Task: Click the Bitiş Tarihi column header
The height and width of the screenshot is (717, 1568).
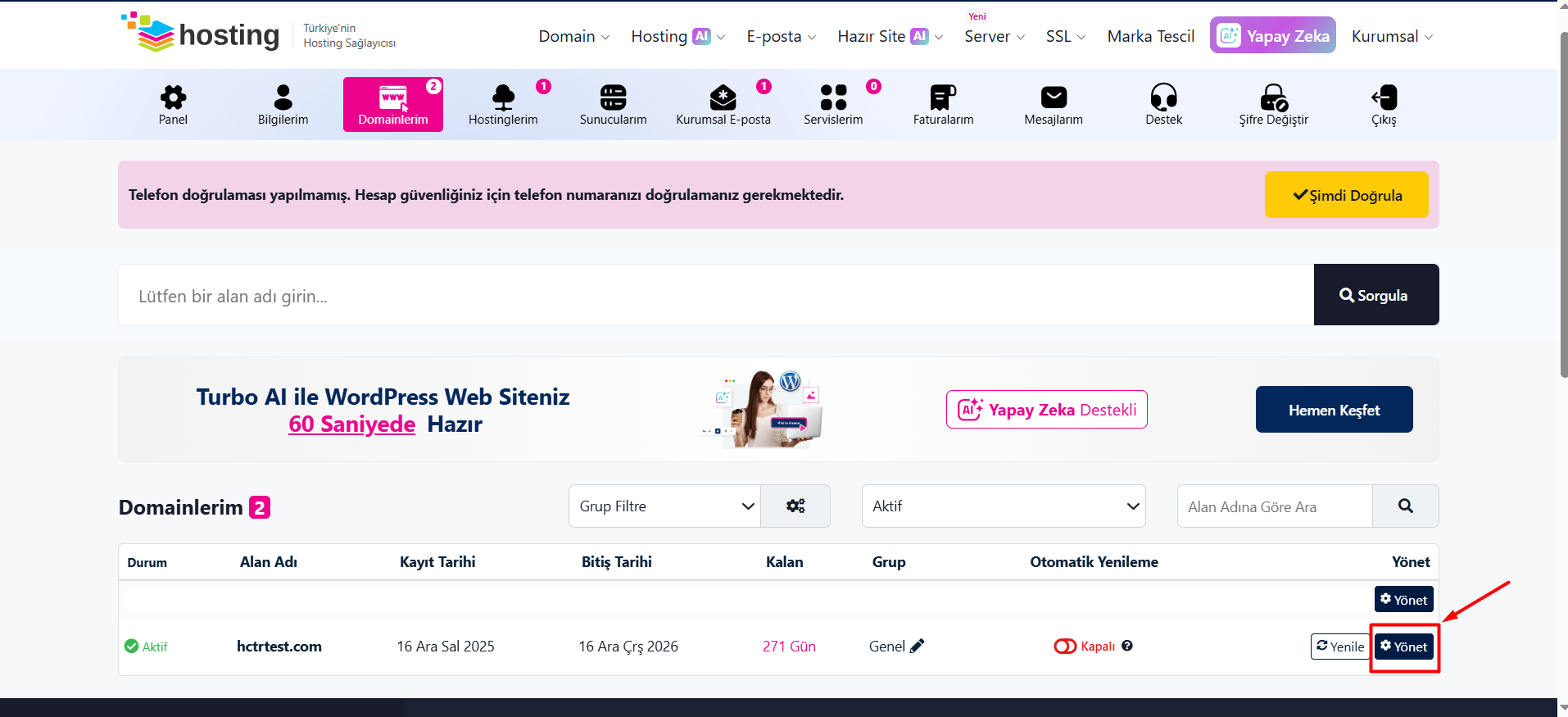Action: point(617,561)
